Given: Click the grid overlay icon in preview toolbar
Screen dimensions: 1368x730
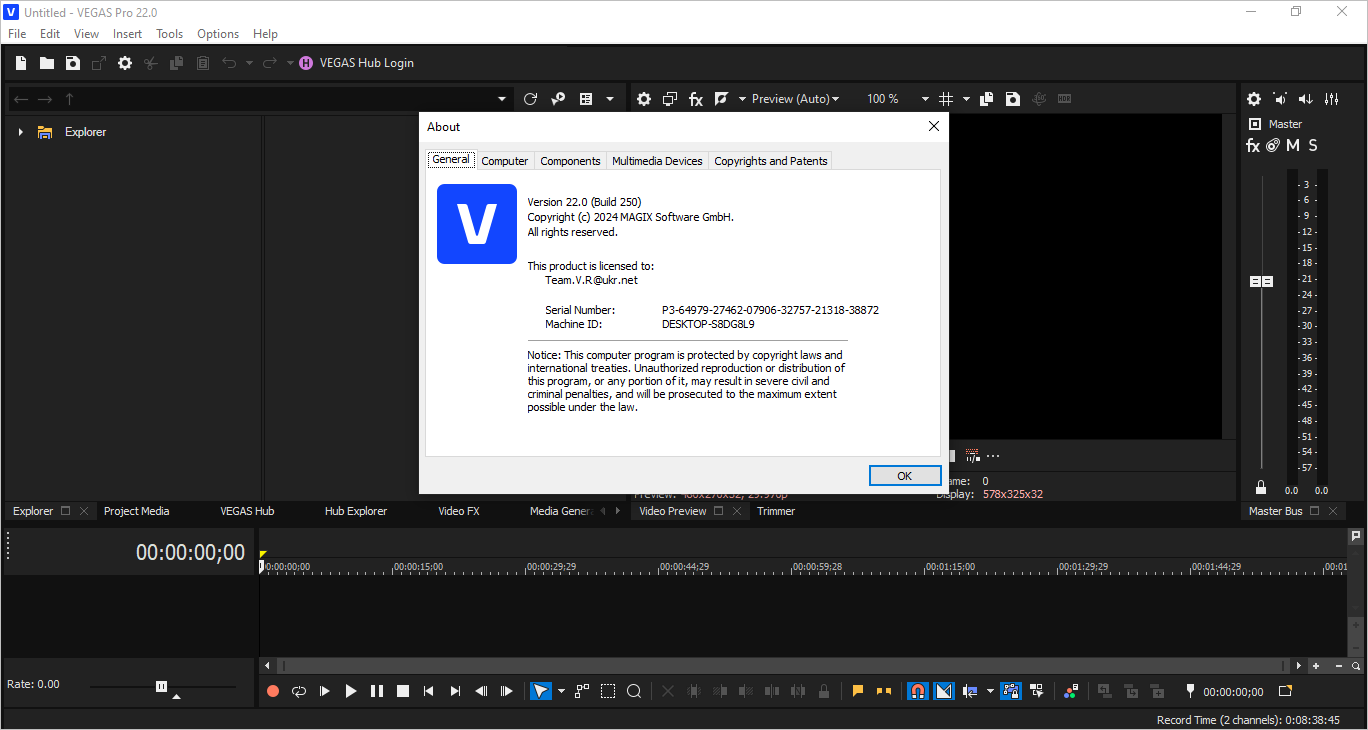Looking at the screenshot, I should click(947, 98).
